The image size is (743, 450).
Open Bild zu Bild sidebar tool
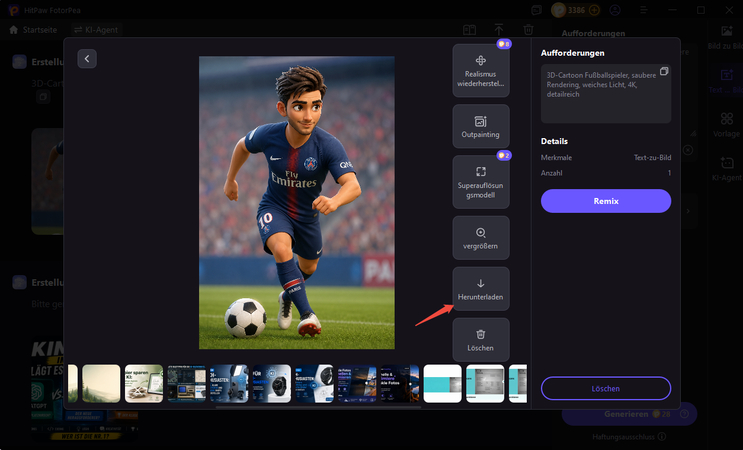(726, 38)
